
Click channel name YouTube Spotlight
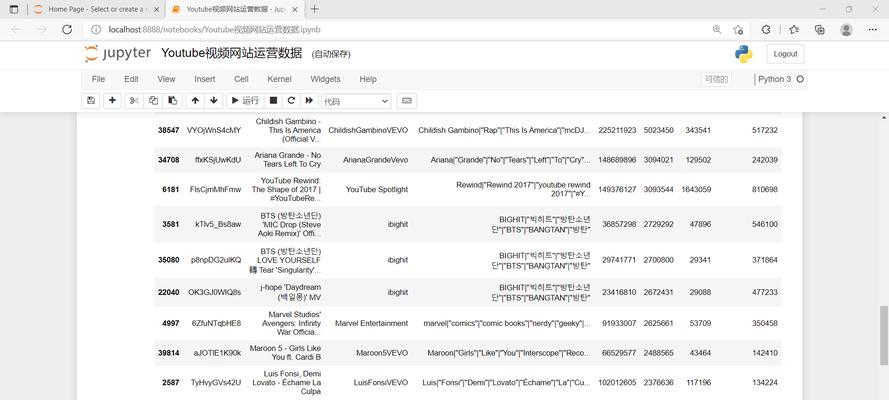click(376, 189)
